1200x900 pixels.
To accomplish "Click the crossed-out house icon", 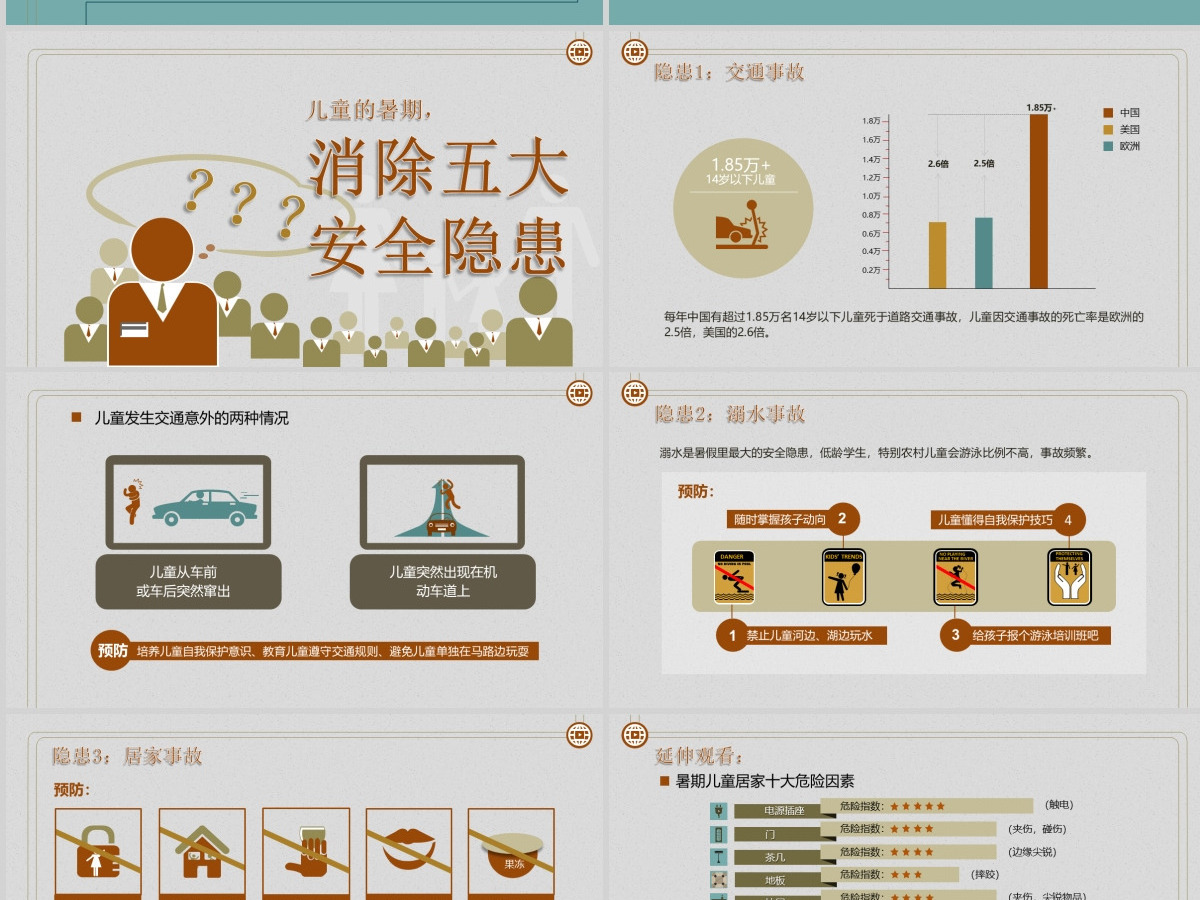I will coord(202,853).
